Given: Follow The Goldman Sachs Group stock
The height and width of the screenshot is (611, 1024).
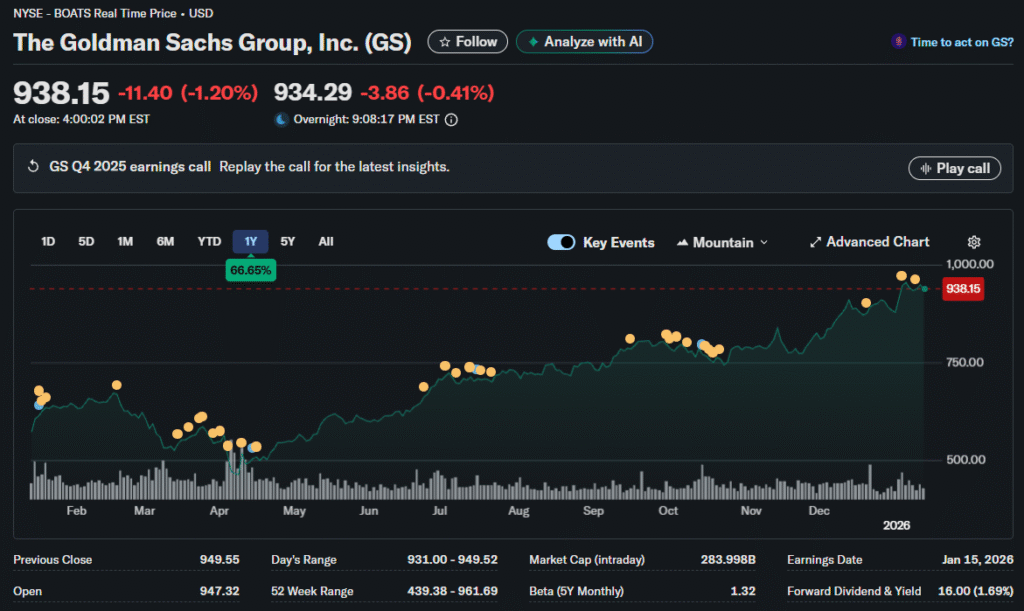Looking at the screenshot, I should (x=468, y=42).
